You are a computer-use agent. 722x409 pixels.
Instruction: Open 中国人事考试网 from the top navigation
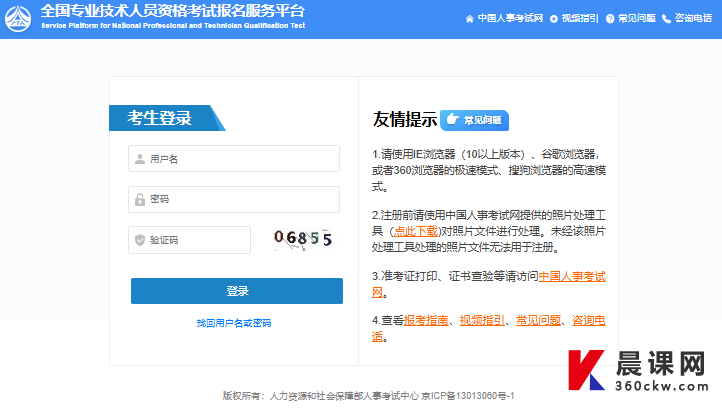click(510, 18)
